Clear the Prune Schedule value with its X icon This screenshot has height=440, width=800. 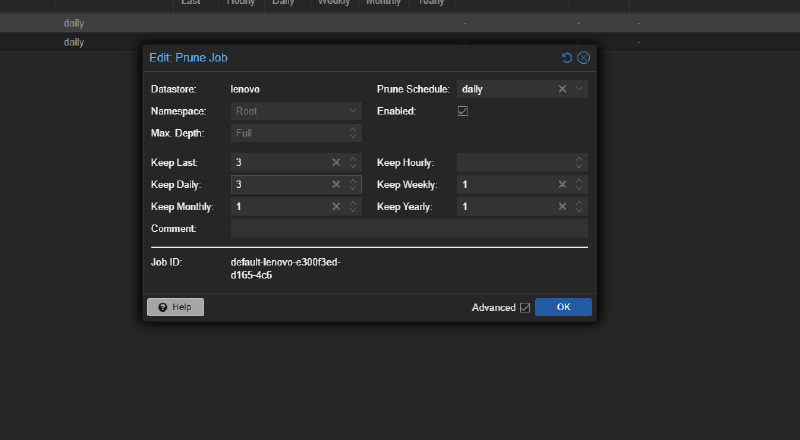pos(562,89)
